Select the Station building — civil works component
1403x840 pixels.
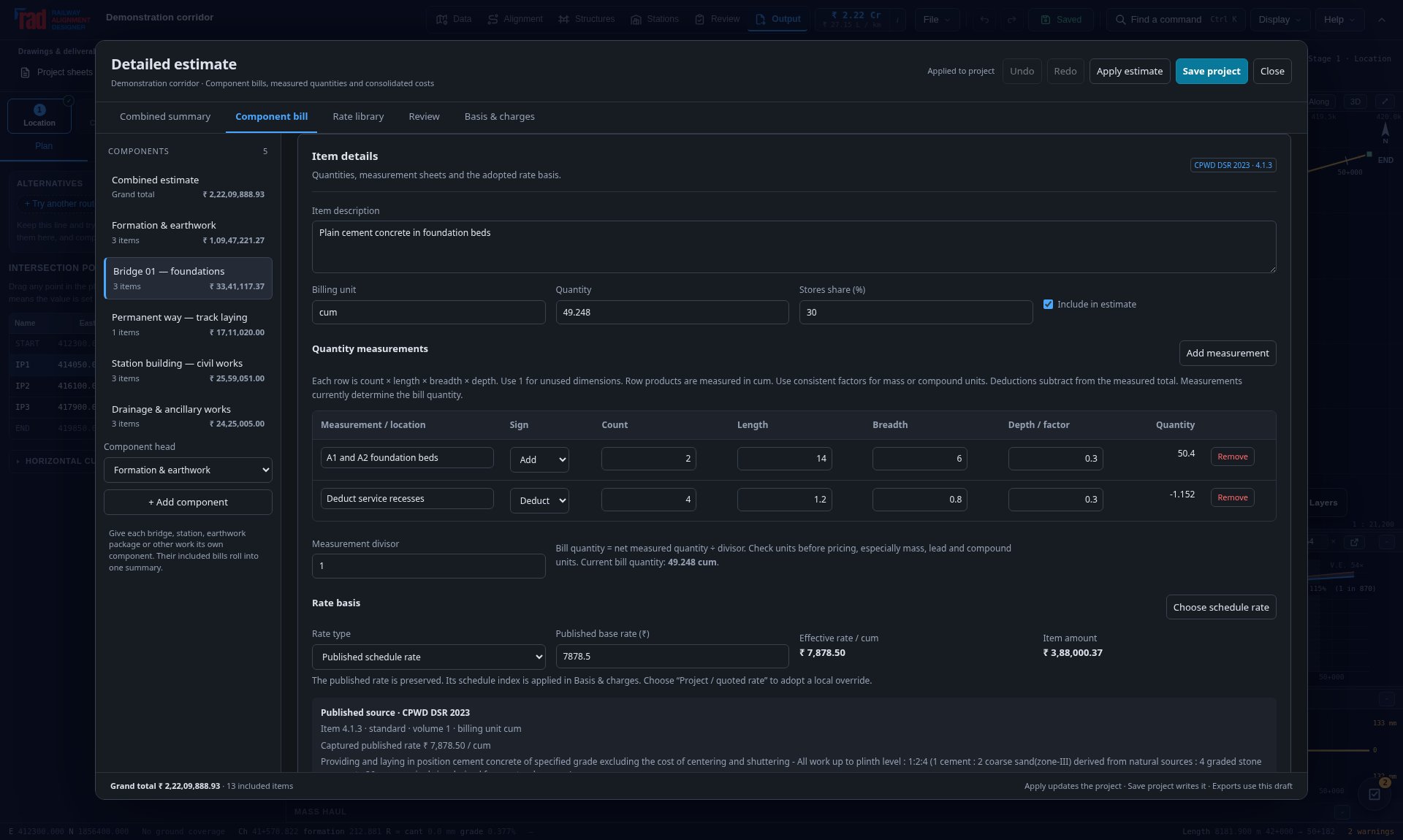coord(188,370)
